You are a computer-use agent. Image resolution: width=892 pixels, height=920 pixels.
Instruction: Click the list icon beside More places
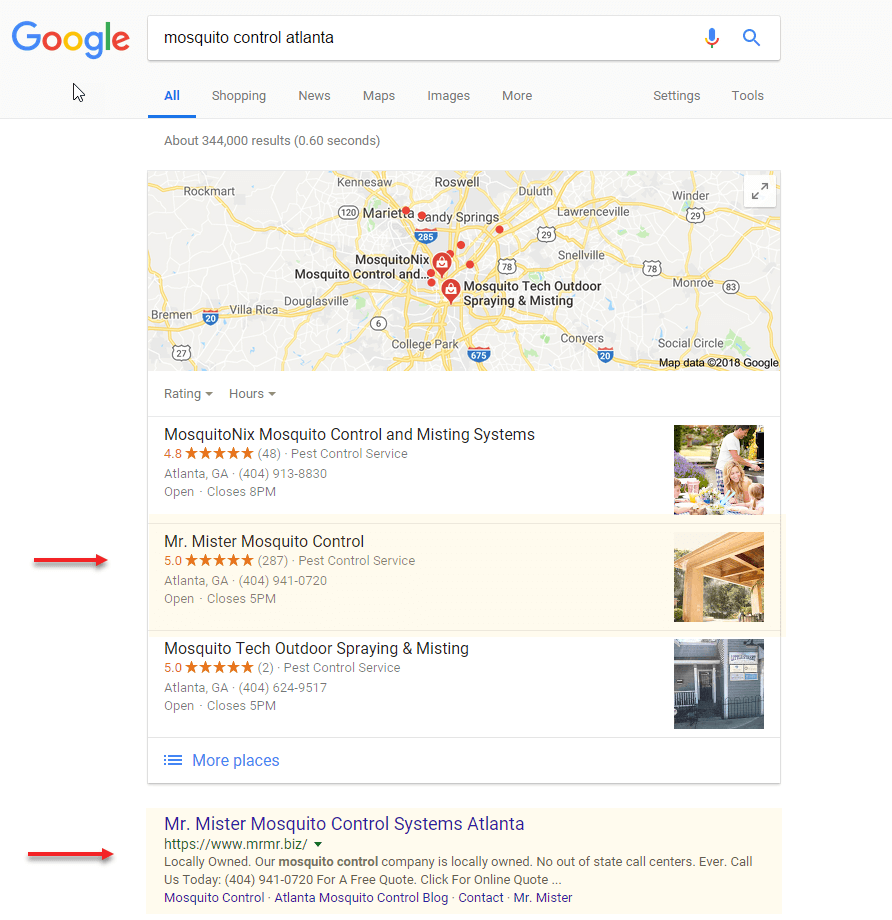(x=173, y=760)
